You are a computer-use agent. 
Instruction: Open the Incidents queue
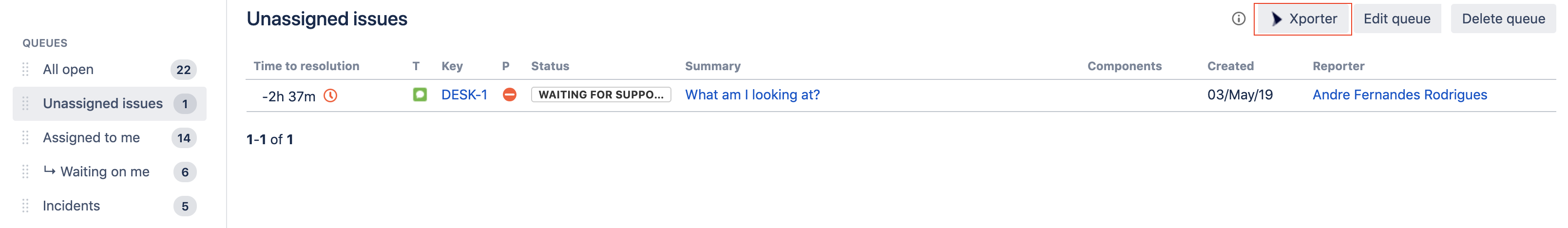[x=71, y=206]
